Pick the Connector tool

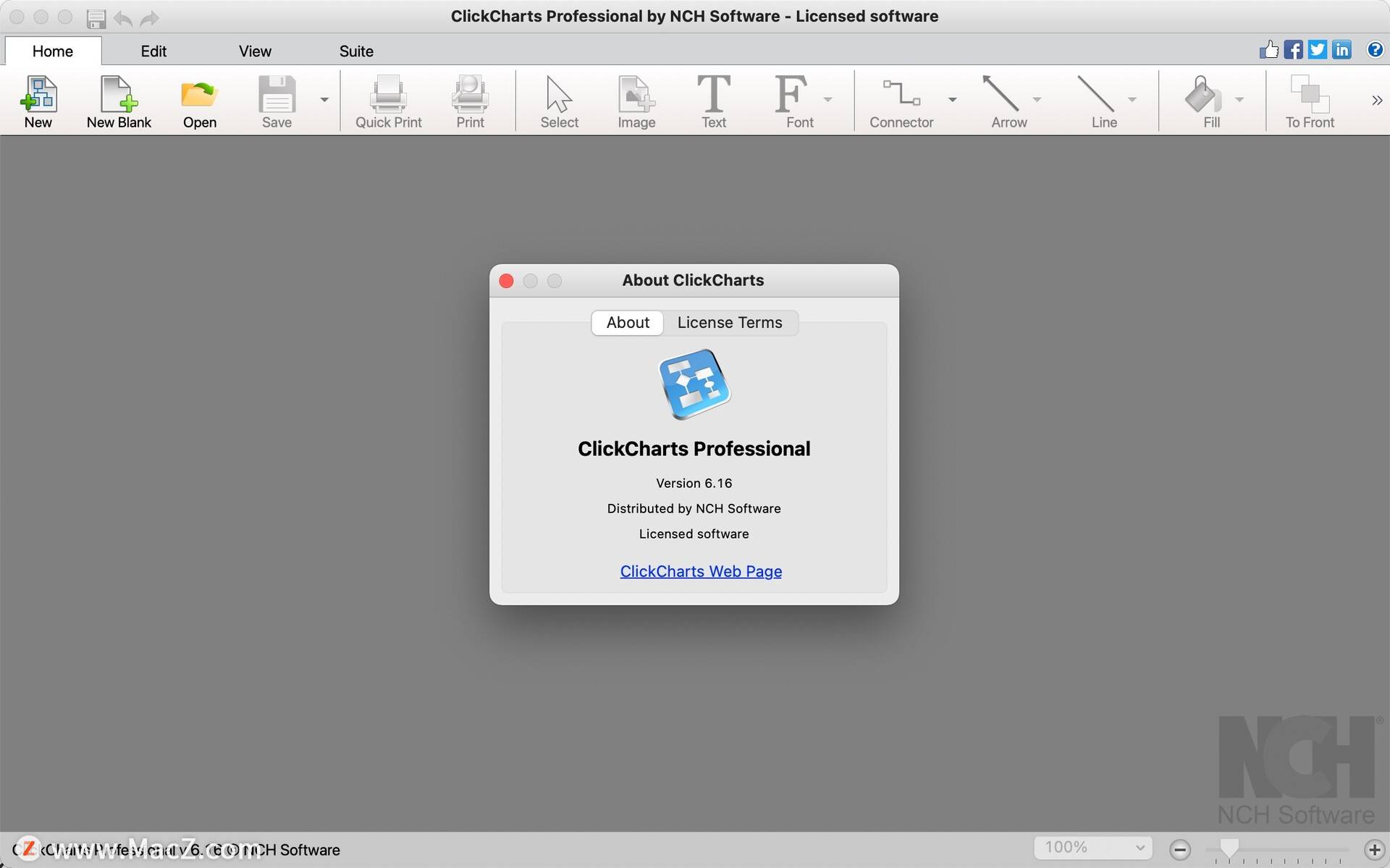pos(900,101)
